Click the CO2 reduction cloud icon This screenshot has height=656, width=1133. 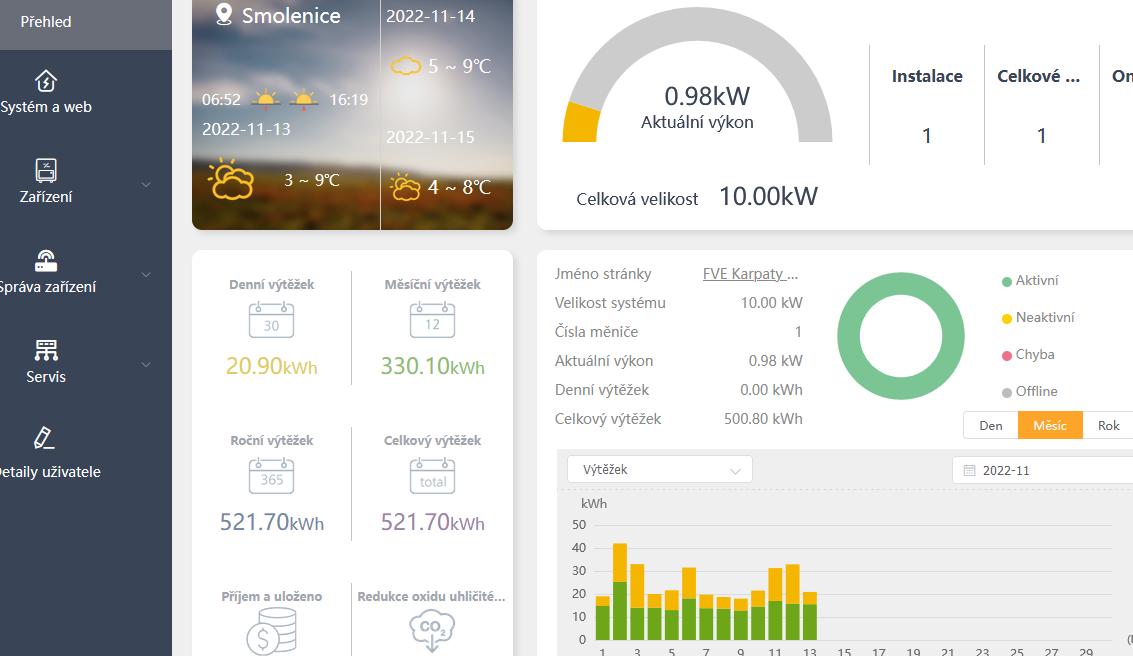tap(432, 632)
